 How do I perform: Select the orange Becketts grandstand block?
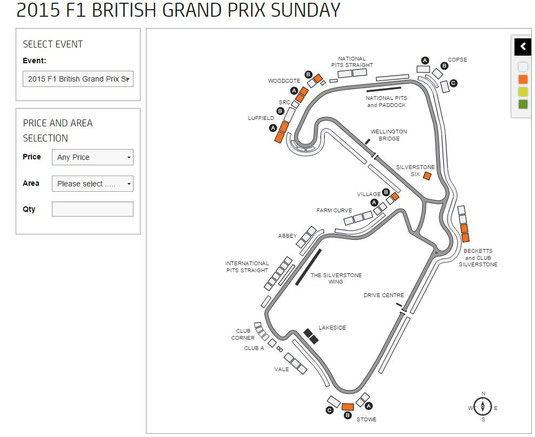pyautogui.click(x=465, y=233)
